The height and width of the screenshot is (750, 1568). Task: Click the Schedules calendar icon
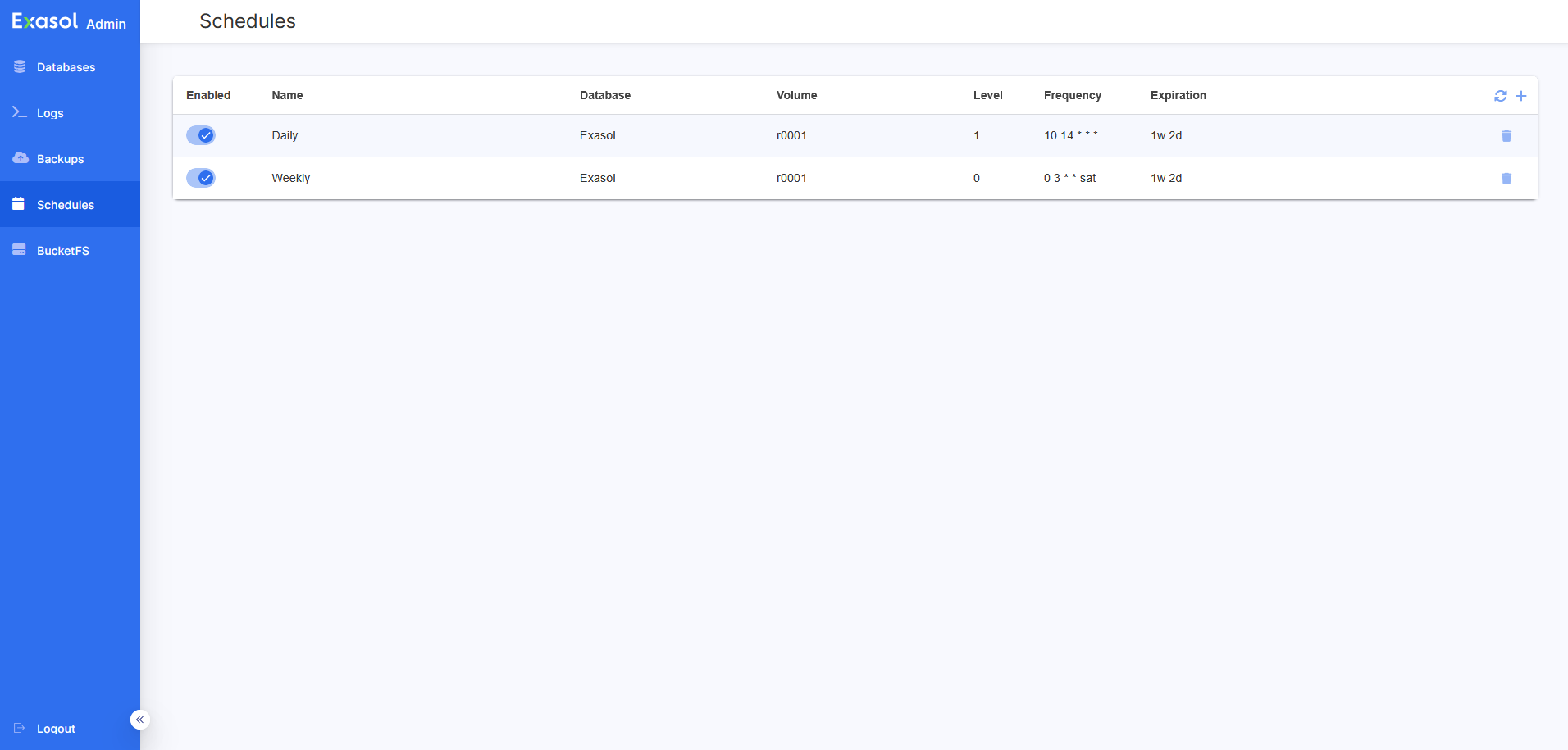point(19,204)
